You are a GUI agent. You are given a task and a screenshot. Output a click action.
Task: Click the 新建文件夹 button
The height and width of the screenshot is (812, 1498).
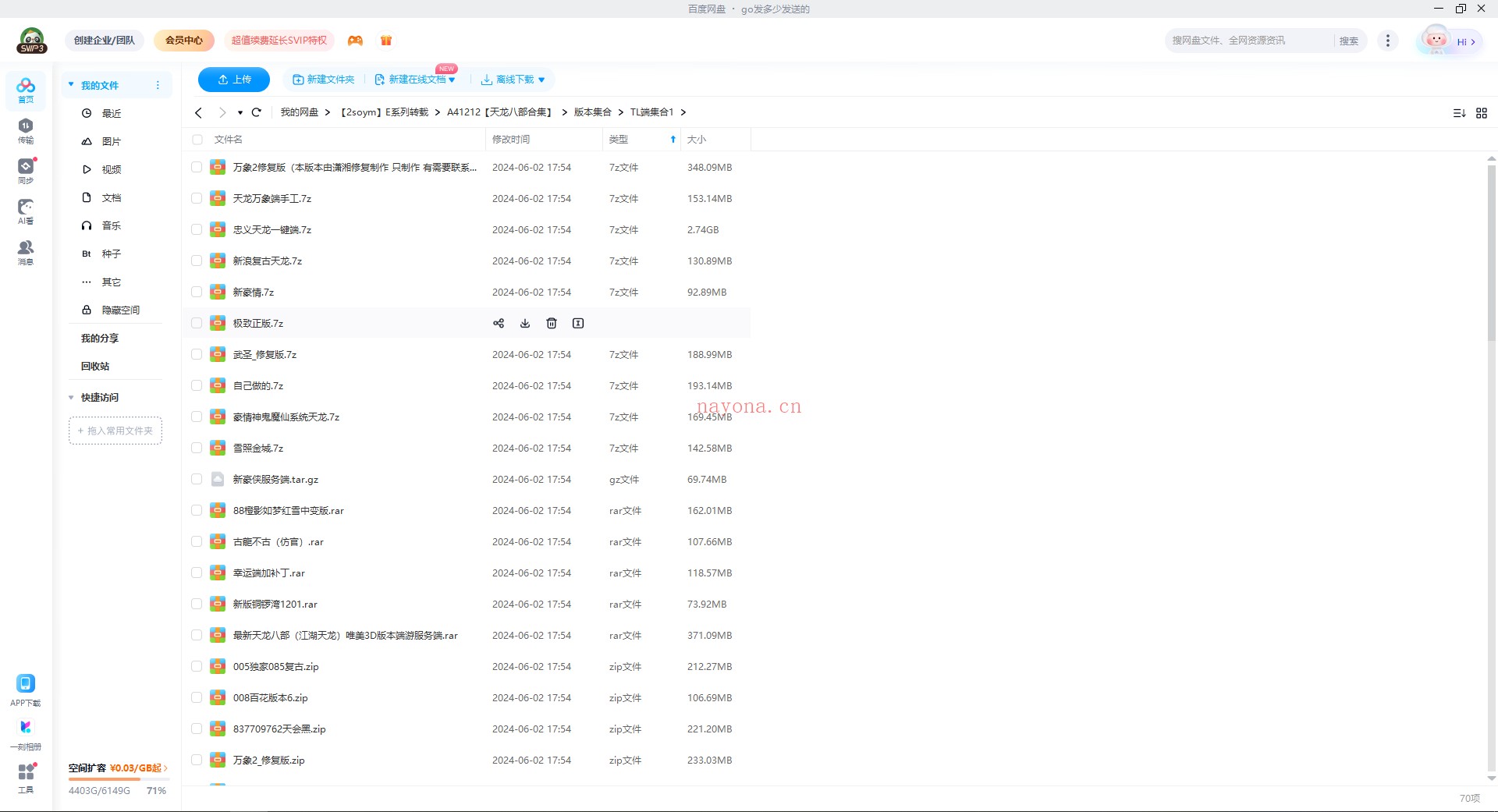point(323,80)
